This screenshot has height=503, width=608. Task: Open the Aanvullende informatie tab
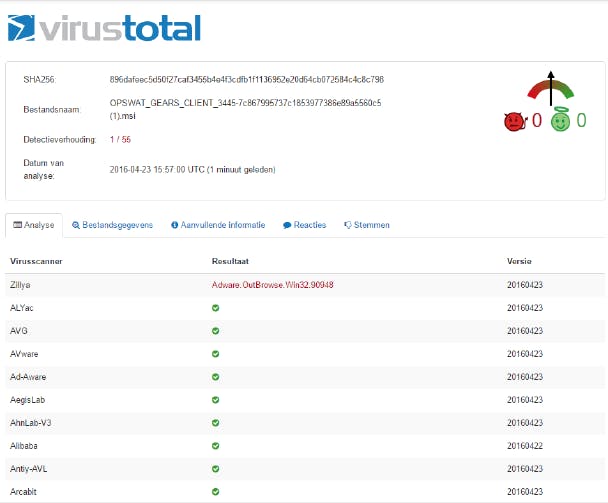(218, 225)
